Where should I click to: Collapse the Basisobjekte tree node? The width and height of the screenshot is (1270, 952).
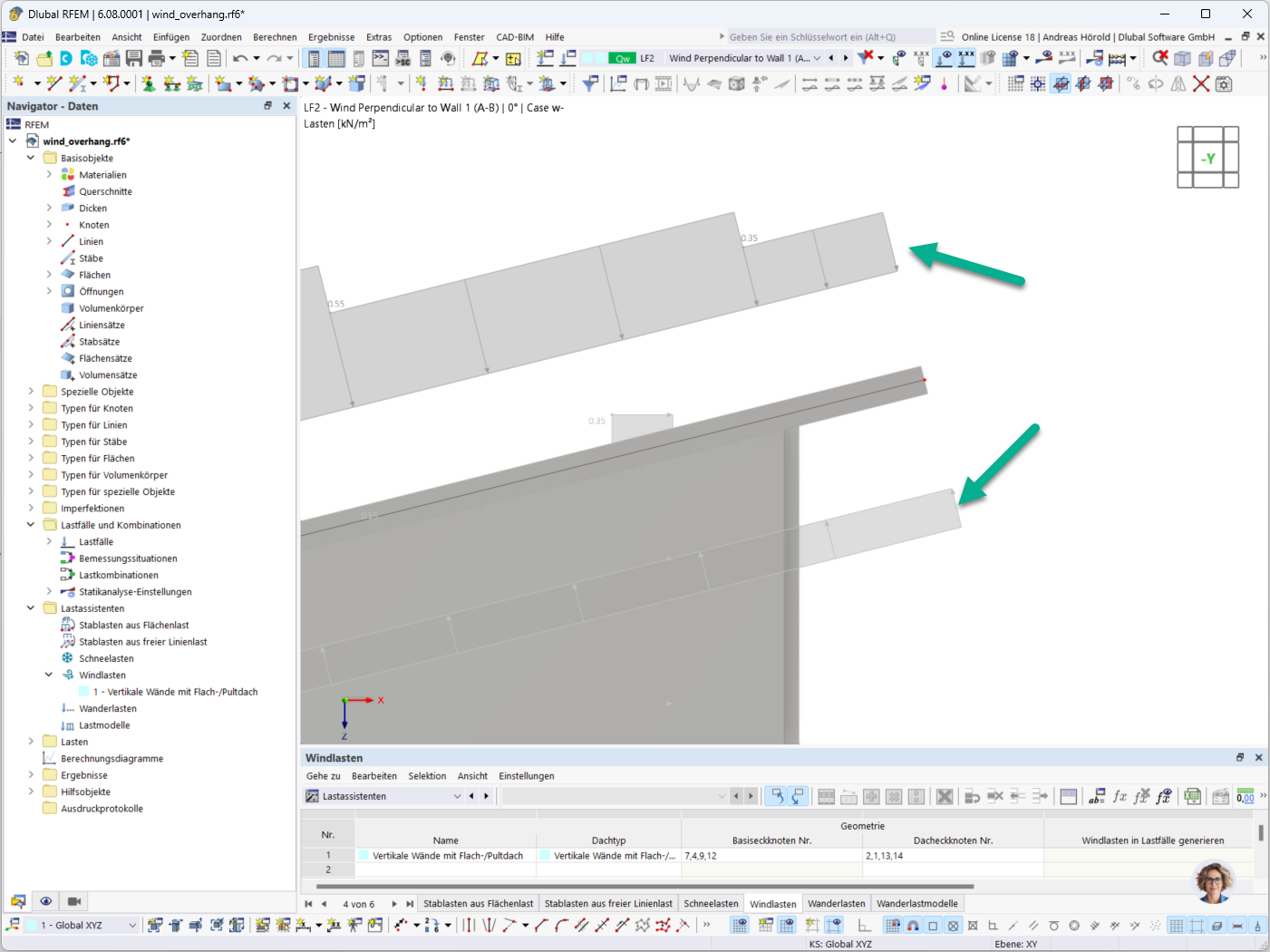coord(31,158)
